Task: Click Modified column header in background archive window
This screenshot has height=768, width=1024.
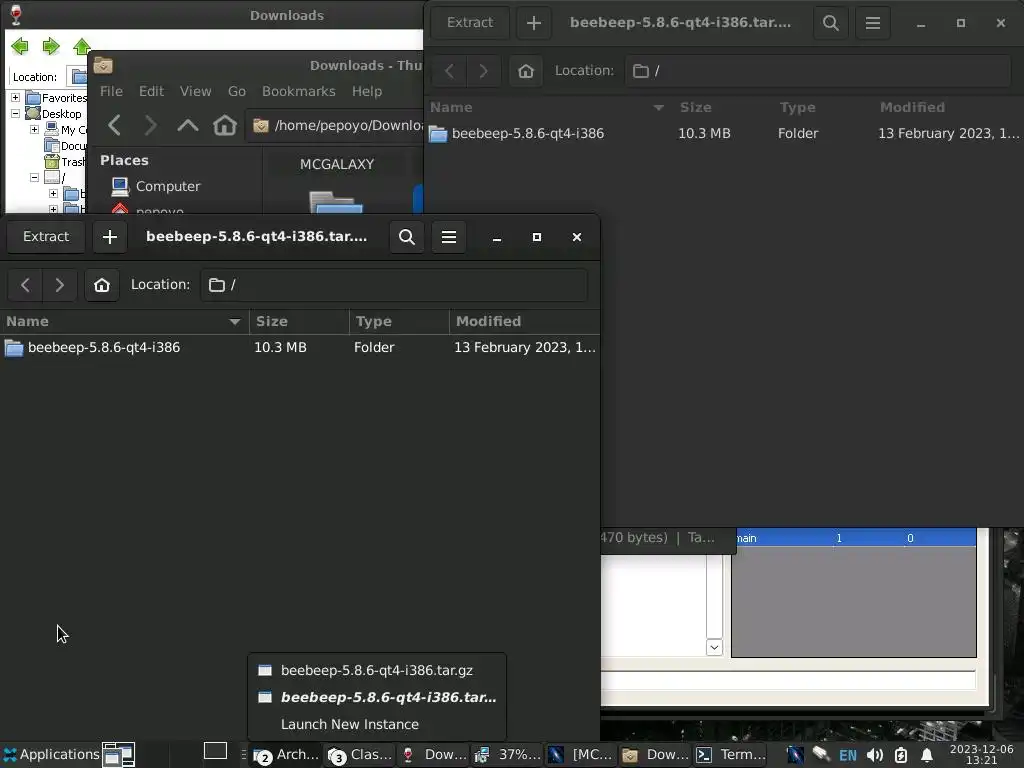Action: (912, 107)
